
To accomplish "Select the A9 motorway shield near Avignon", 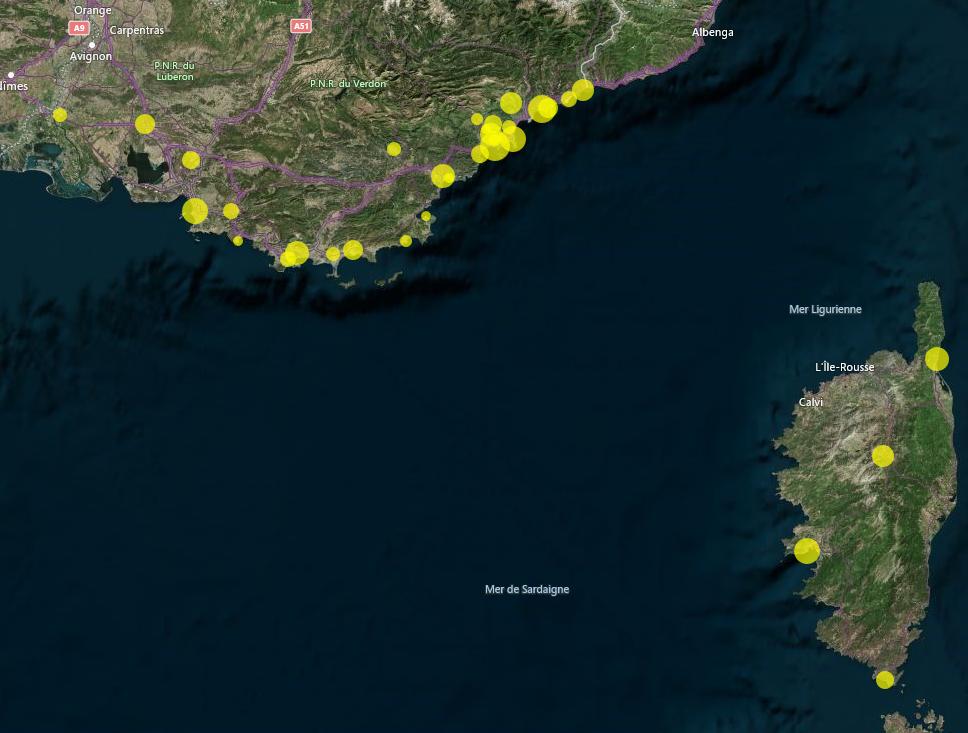I will [x=78, y=29].
